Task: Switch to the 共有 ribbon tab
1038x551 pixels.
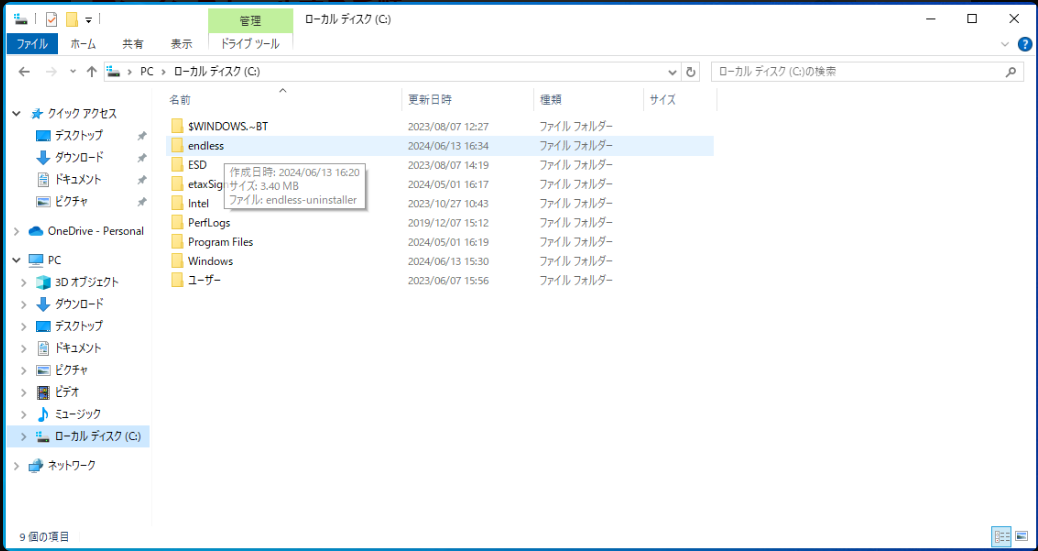Action: pos(132,44)
